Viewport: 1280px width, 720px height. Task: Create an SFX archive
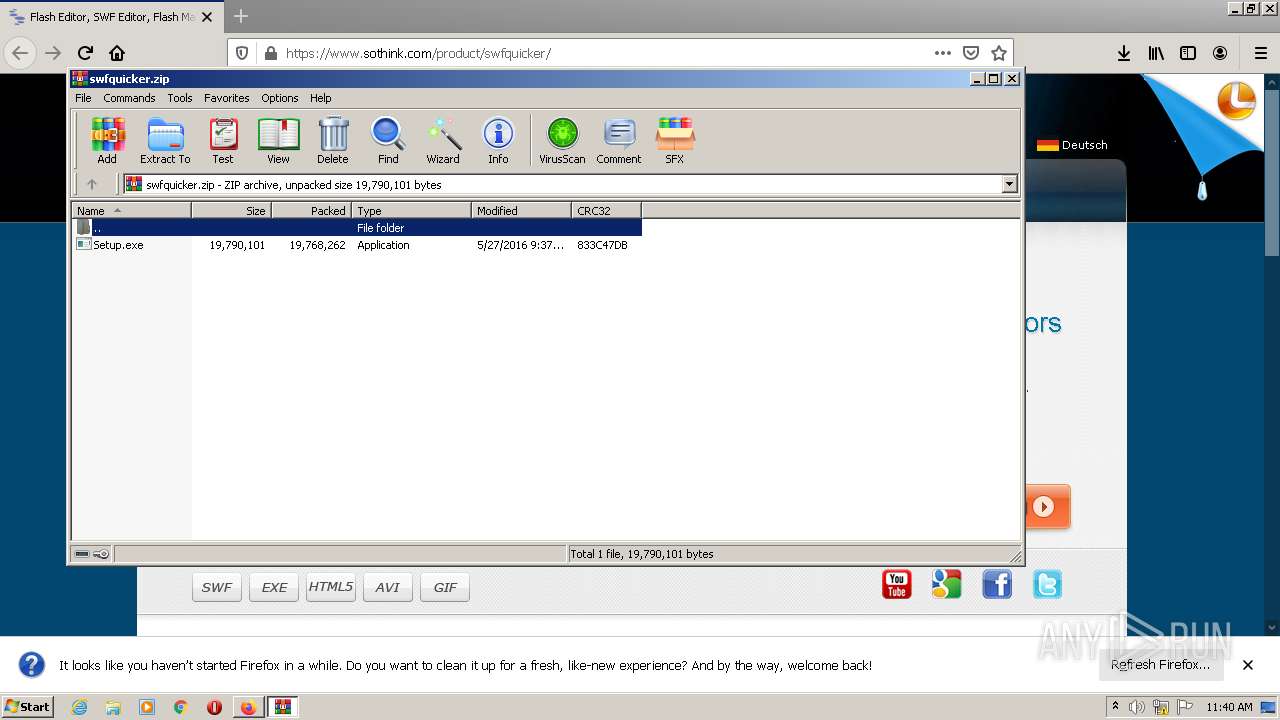tap(675, 140)
